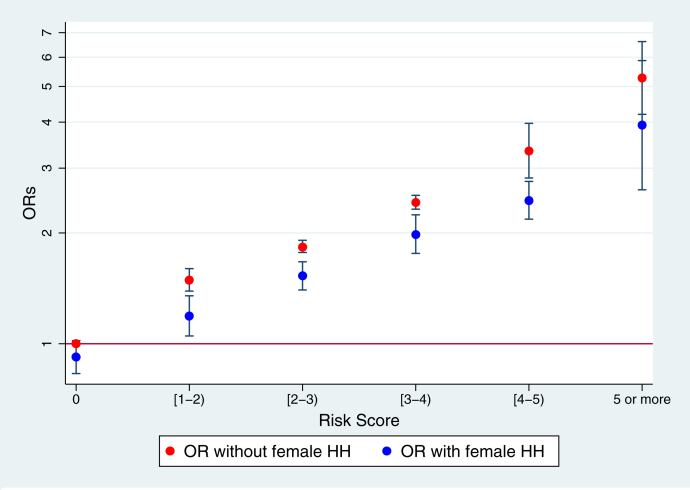690x490 pixels.
Task: Click the blue data point at risk score [1–2)
Action: coord(189,316)
